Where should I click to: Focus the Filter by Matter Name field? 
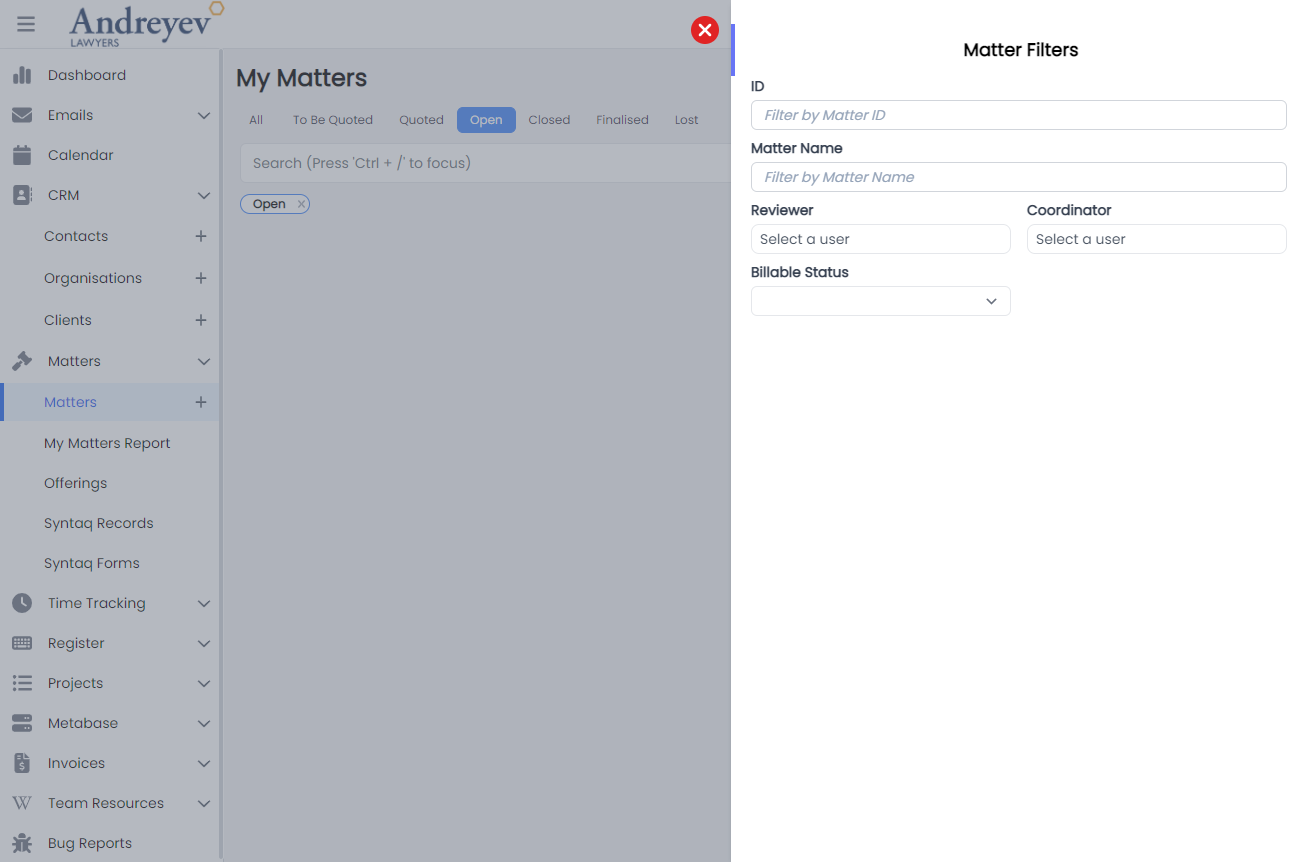click(x=1018, y=177)
